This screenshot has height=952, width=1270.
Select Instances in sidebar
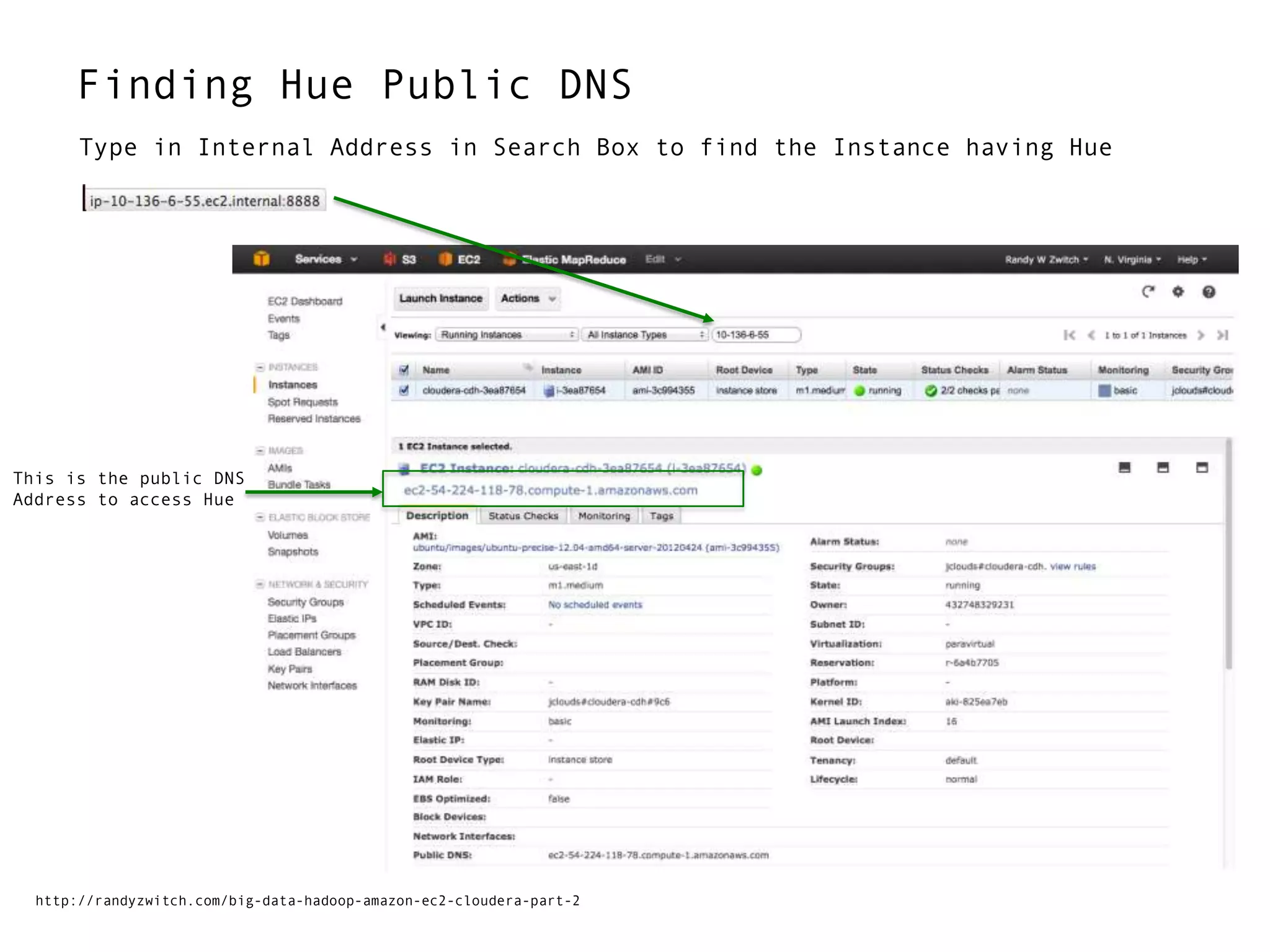click(x=292, y=385)
